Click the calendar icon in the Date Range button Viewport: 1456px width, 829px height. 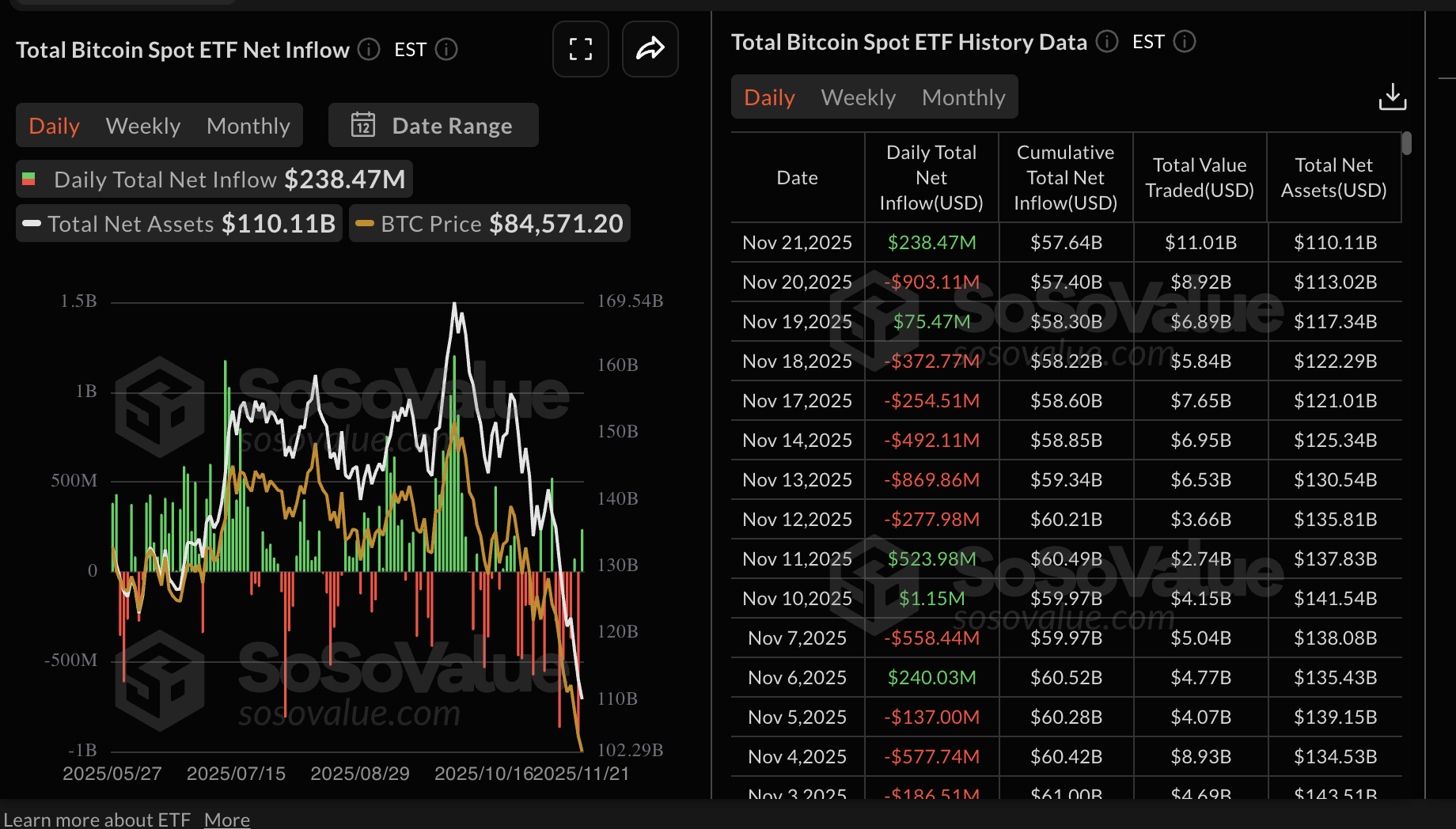(362, 125)
